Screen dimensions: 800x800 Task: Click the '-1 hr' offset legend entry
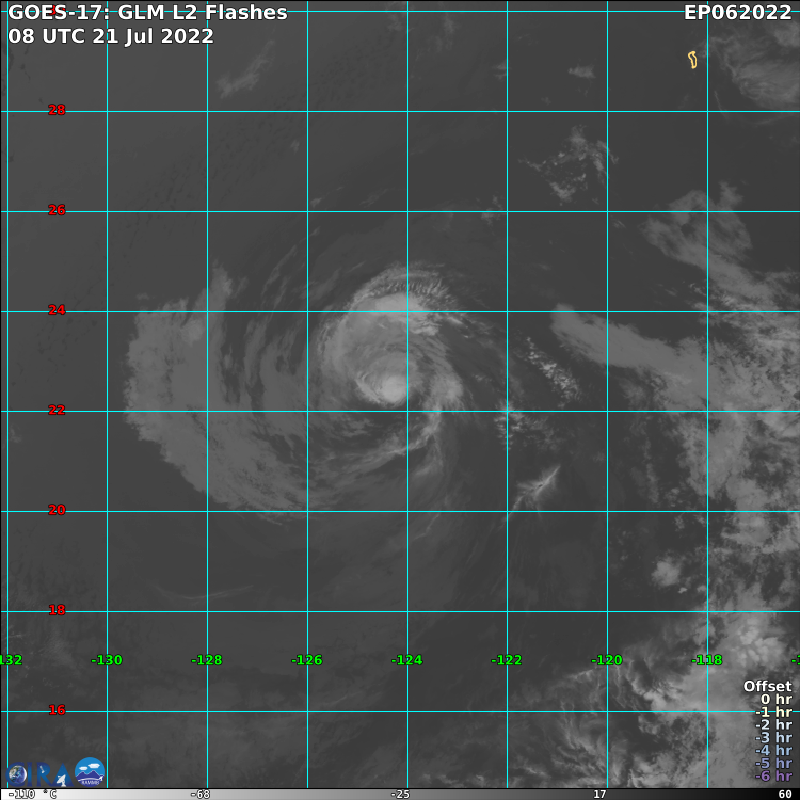pyautogui.click(x=774, y=712)
